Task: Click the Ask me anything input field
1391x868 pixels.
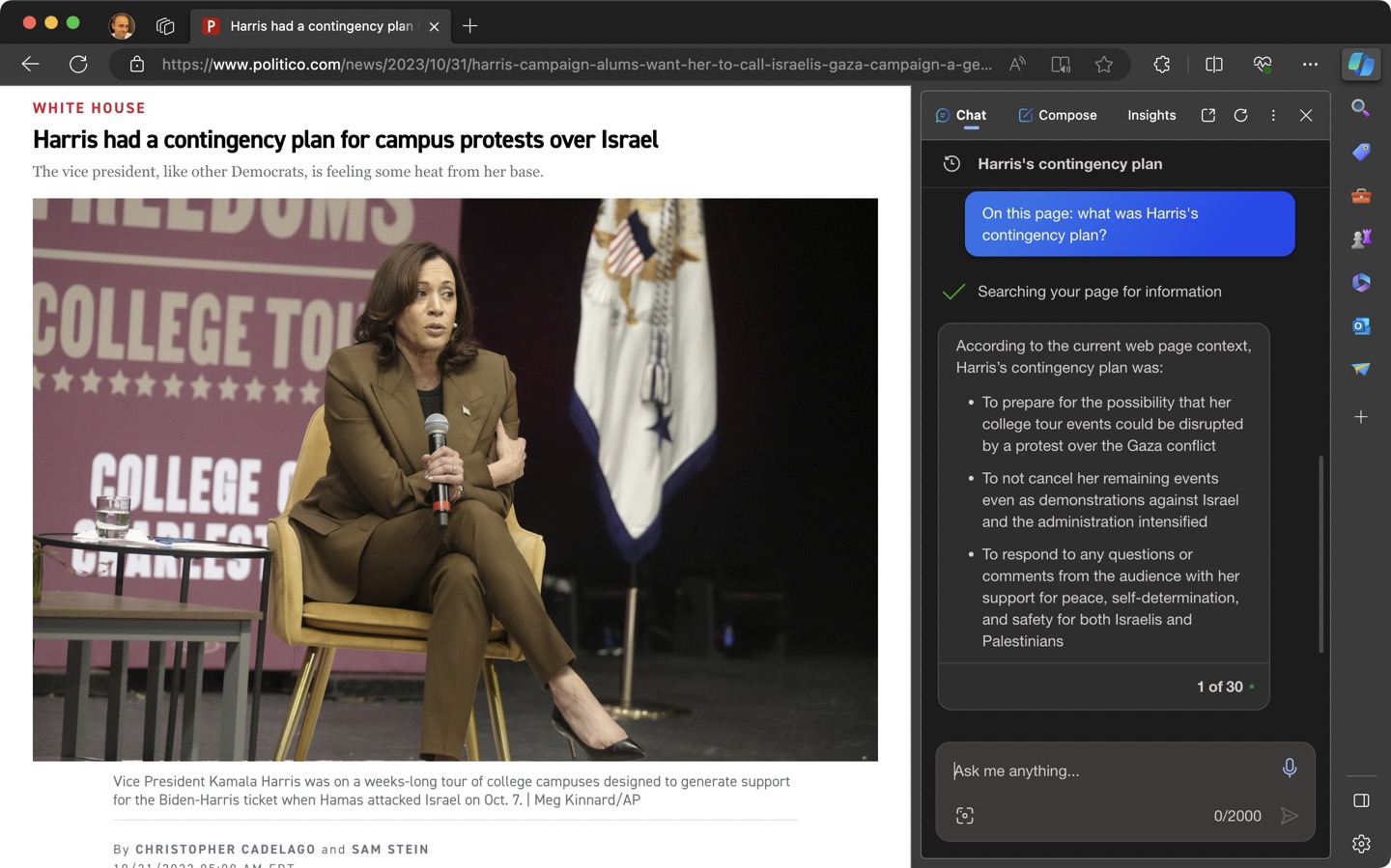Action: (1106, 770)
